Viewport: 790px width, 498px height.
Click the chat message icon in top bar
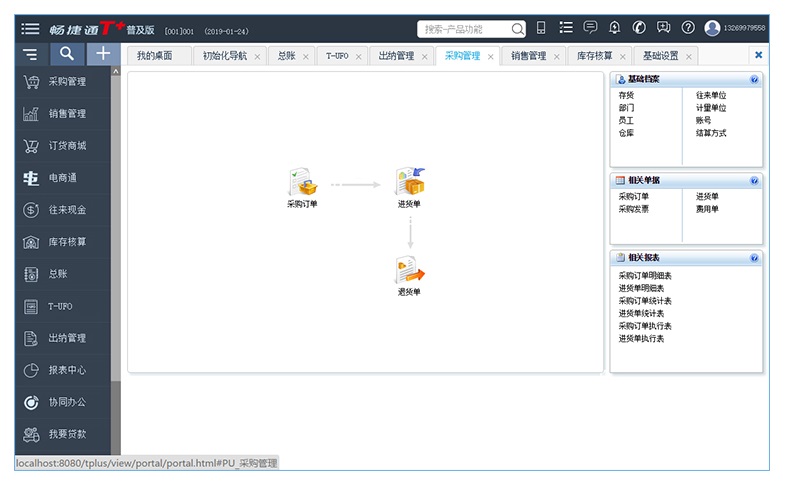point(590,28)
